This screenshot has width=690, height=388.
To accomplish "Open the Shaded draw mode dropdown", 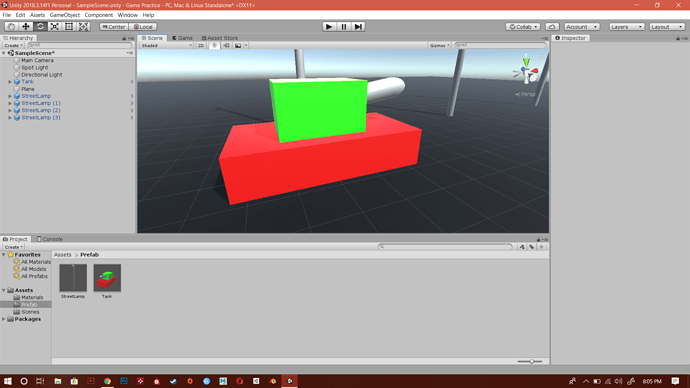I will 166,45.
